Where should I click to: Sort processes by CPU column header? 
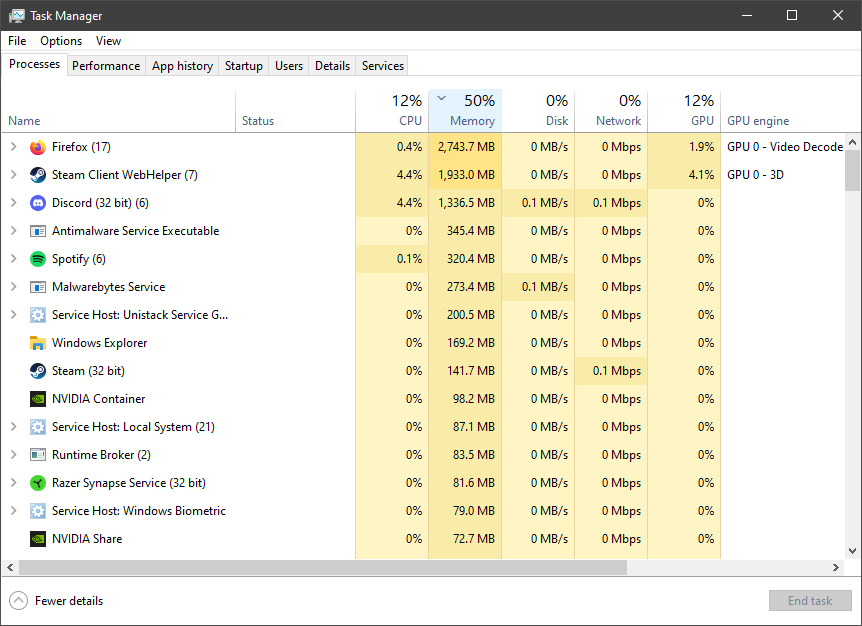392,110
